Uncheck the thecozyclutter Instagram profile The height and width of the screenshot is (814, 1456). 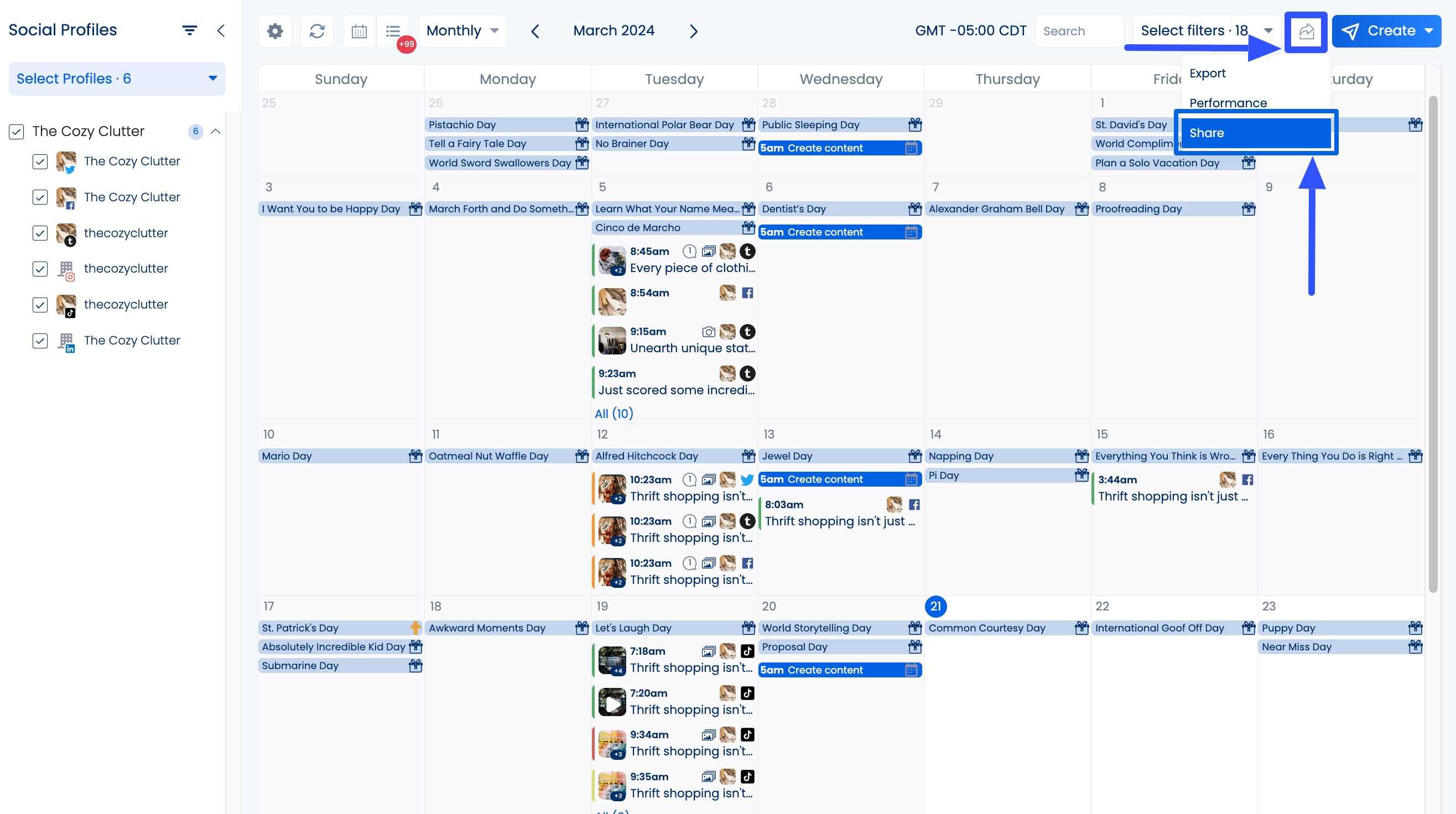[x=40, y=269]
